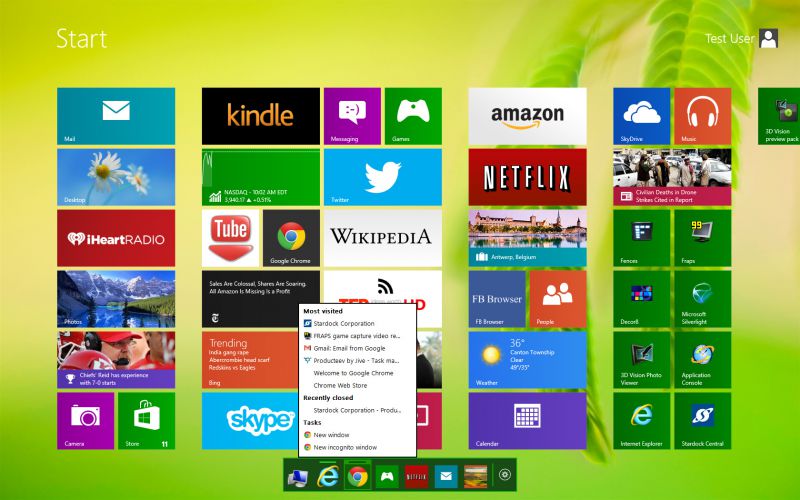This screenshot has width=800, height=500.
Task: Open the Stardock Central tile
Action: coord(701,421)
